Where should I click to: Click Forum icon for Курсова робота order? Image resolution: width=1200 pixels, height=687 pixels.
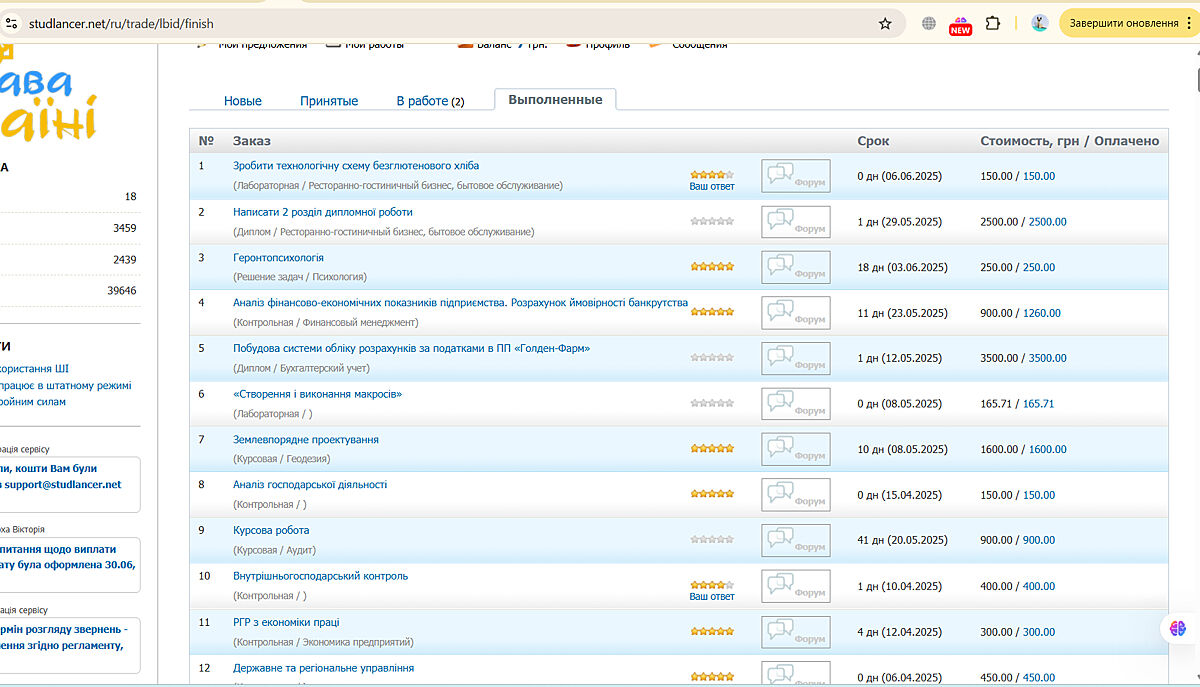795,540
